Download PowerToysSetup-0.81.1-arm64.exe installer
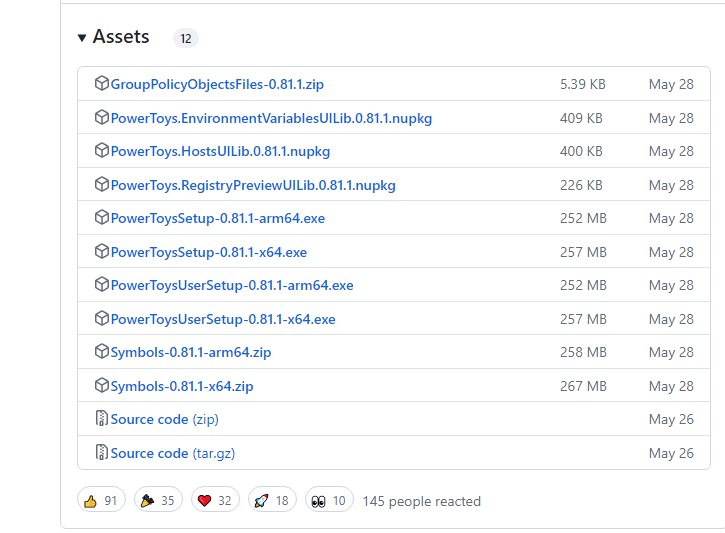The width and height of the screenshot is (725, 533). [x=218, y=218]
